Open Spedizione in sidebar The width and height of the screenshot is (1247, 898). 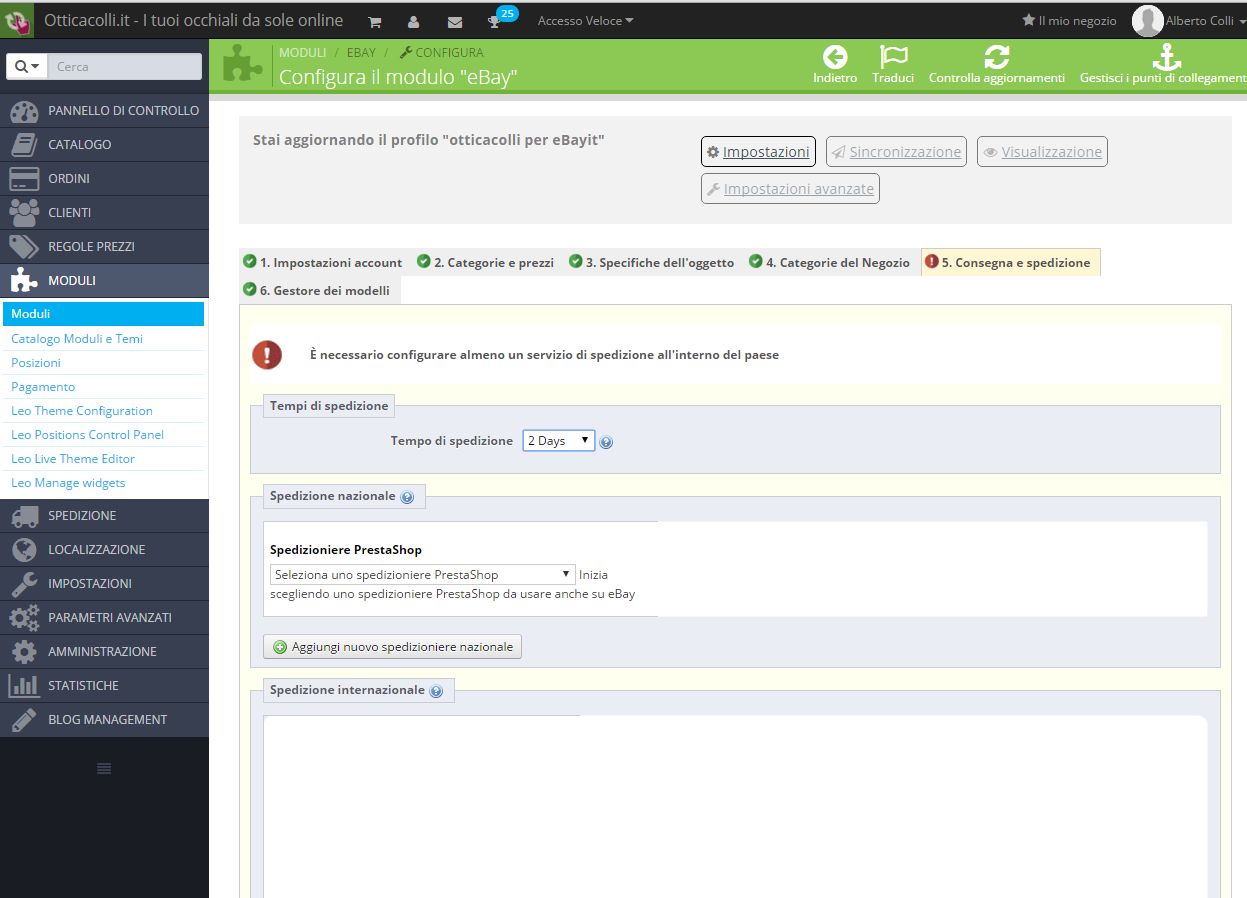point(104,516)
